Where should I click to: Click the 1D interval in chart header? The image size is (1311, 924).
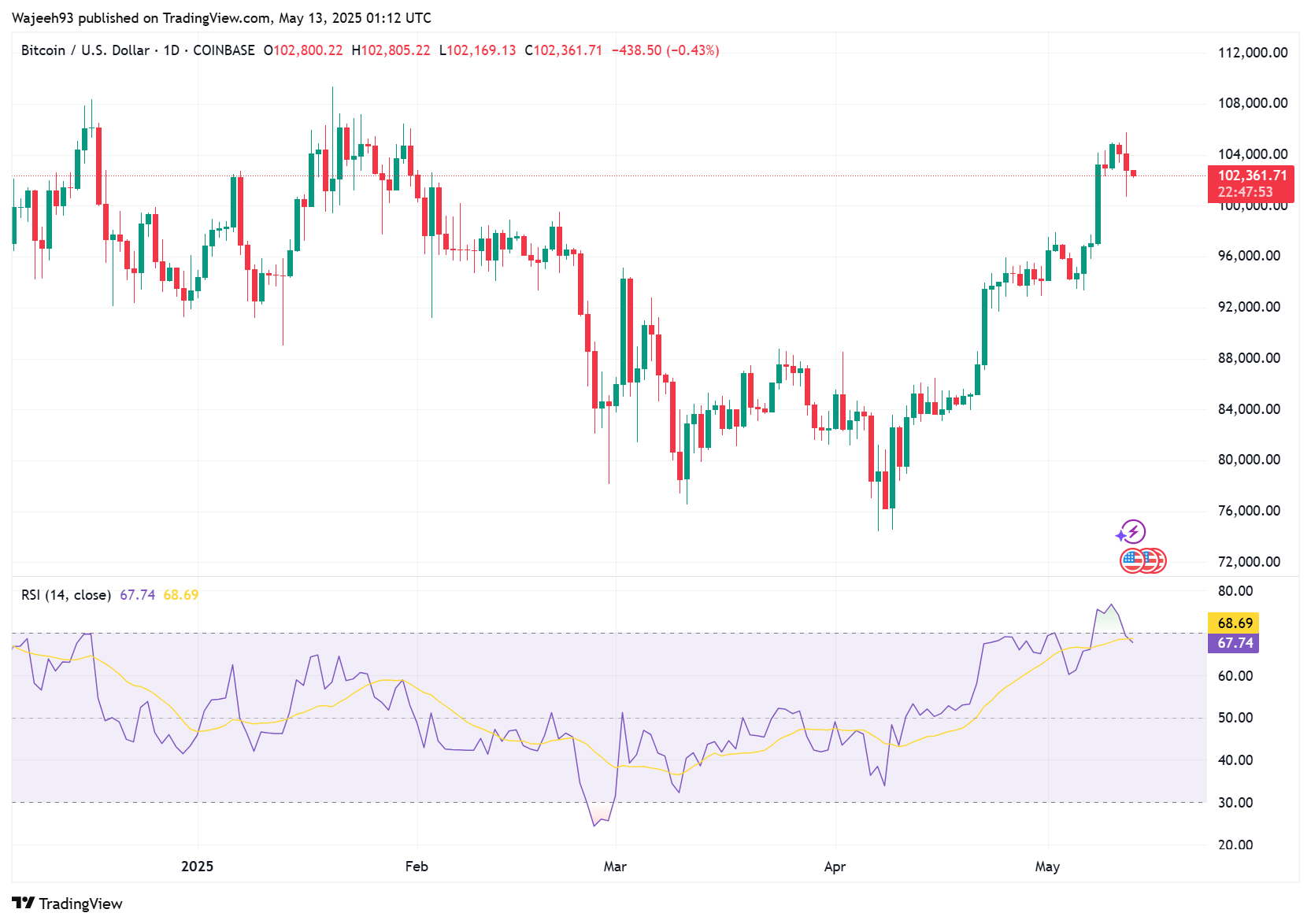(171, 50)
